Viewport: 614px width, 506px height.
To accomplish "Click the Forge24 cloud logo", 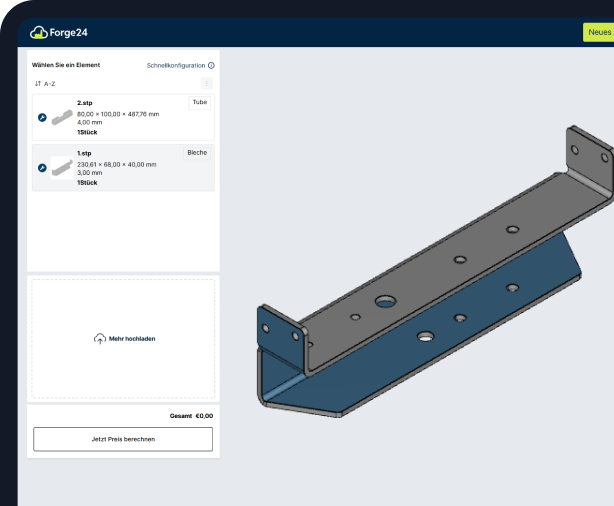I will click(x=39, y=32).
